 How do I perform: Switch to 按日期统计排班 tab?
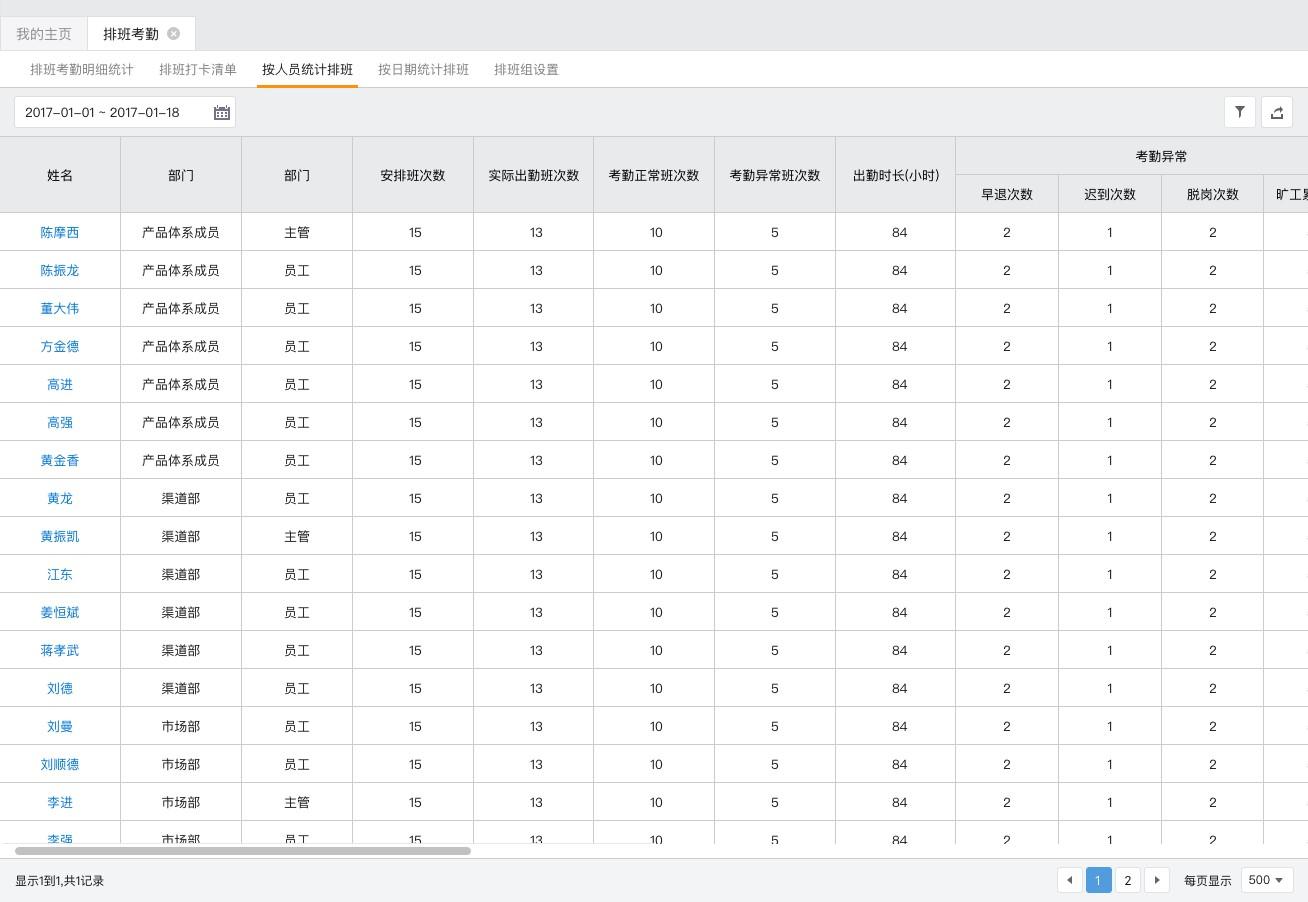coord(423,70)
